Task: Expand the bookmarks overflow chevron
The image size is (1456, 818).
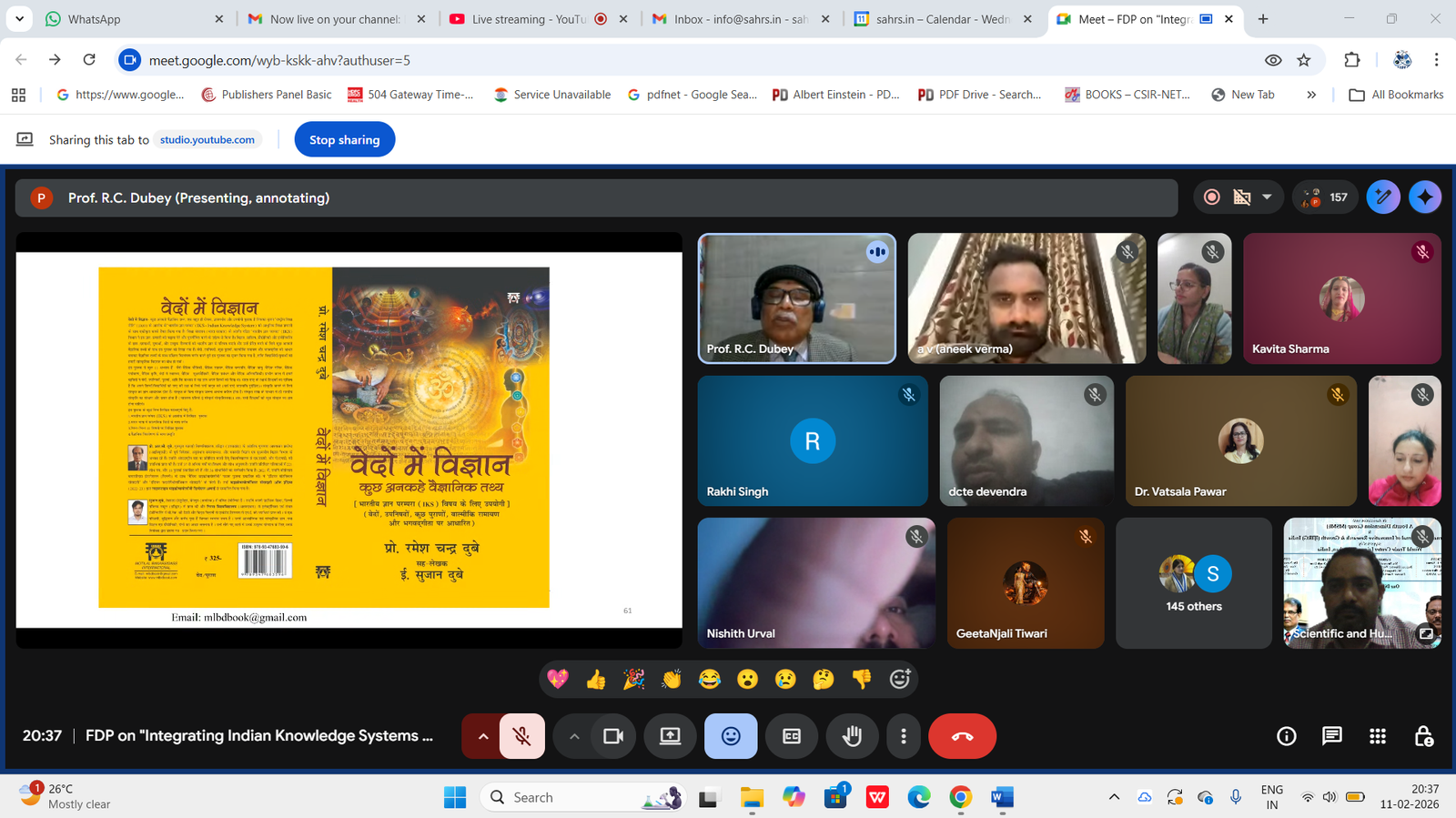Action: click(x=1311, y=95)
